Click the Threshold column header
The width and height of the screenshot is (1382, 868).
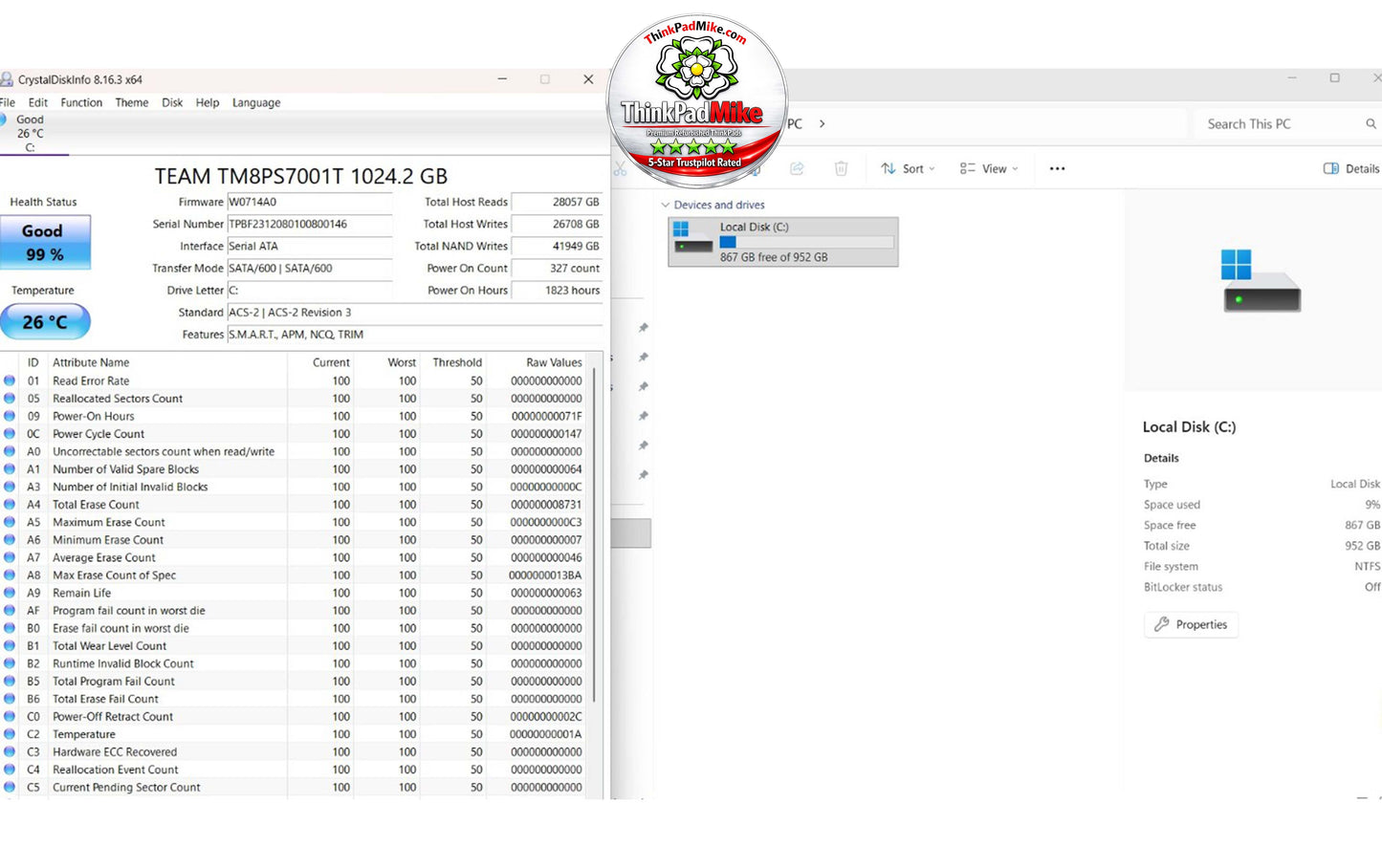click(x=457, y=362)
